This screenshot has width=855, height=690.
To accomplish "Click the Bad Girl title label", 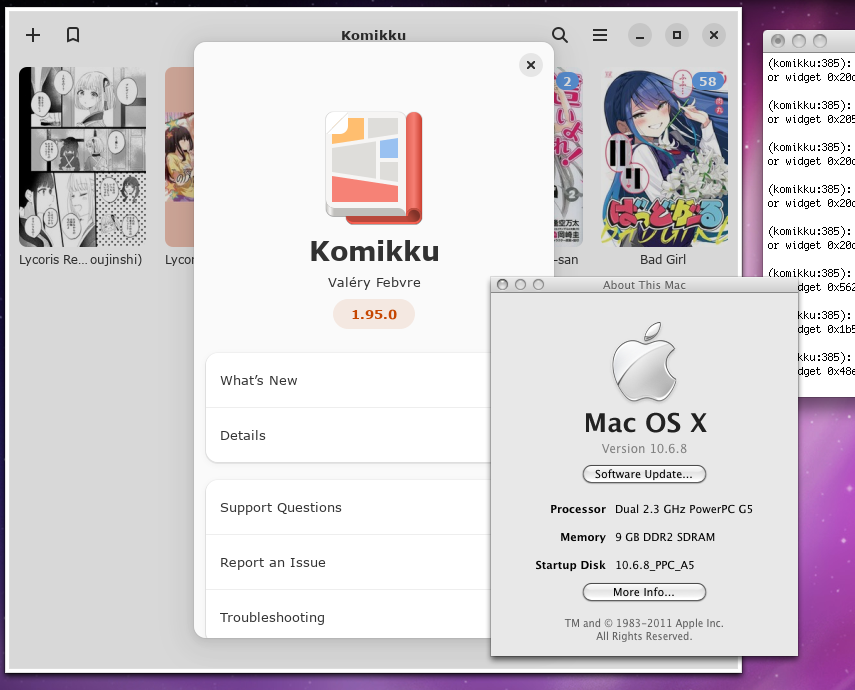I will (x=663, y=260).
